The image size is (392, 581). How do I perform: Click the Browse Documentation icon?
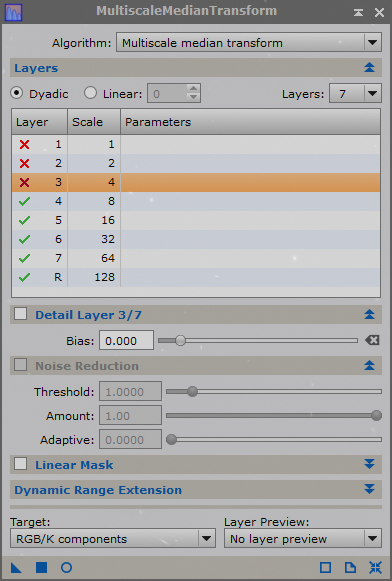(x=350, y=567)
